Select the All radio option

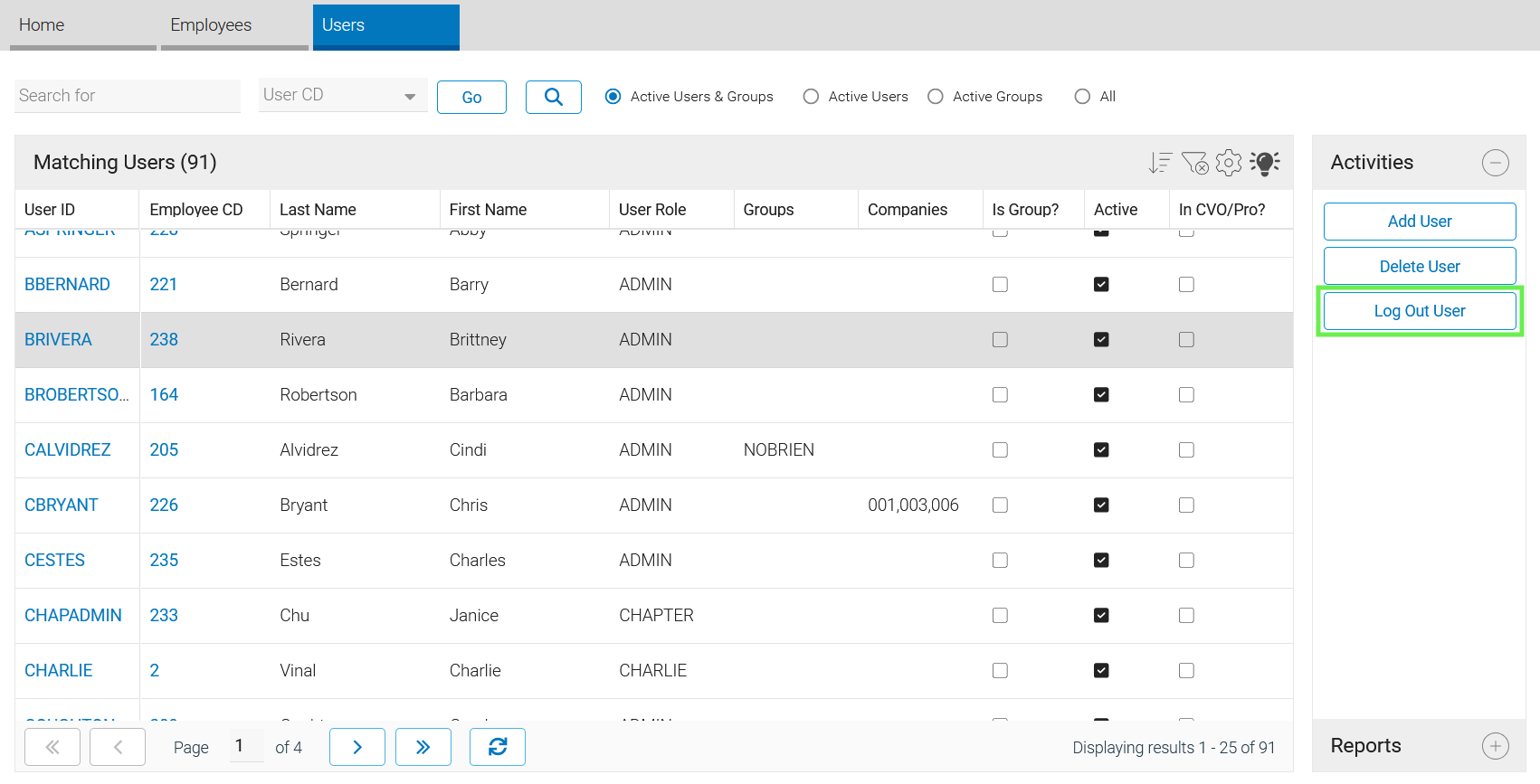(x=1082, y=97)
